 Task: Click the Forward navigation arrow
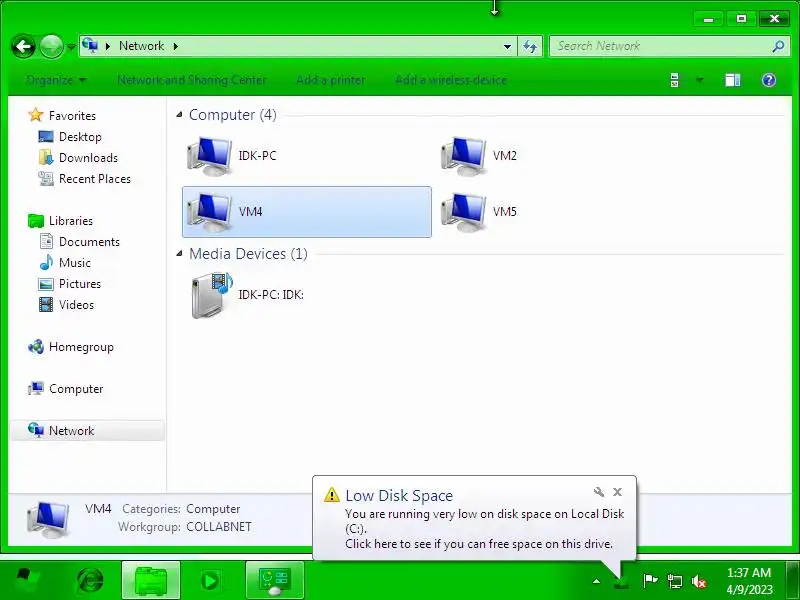coord(52,46)
